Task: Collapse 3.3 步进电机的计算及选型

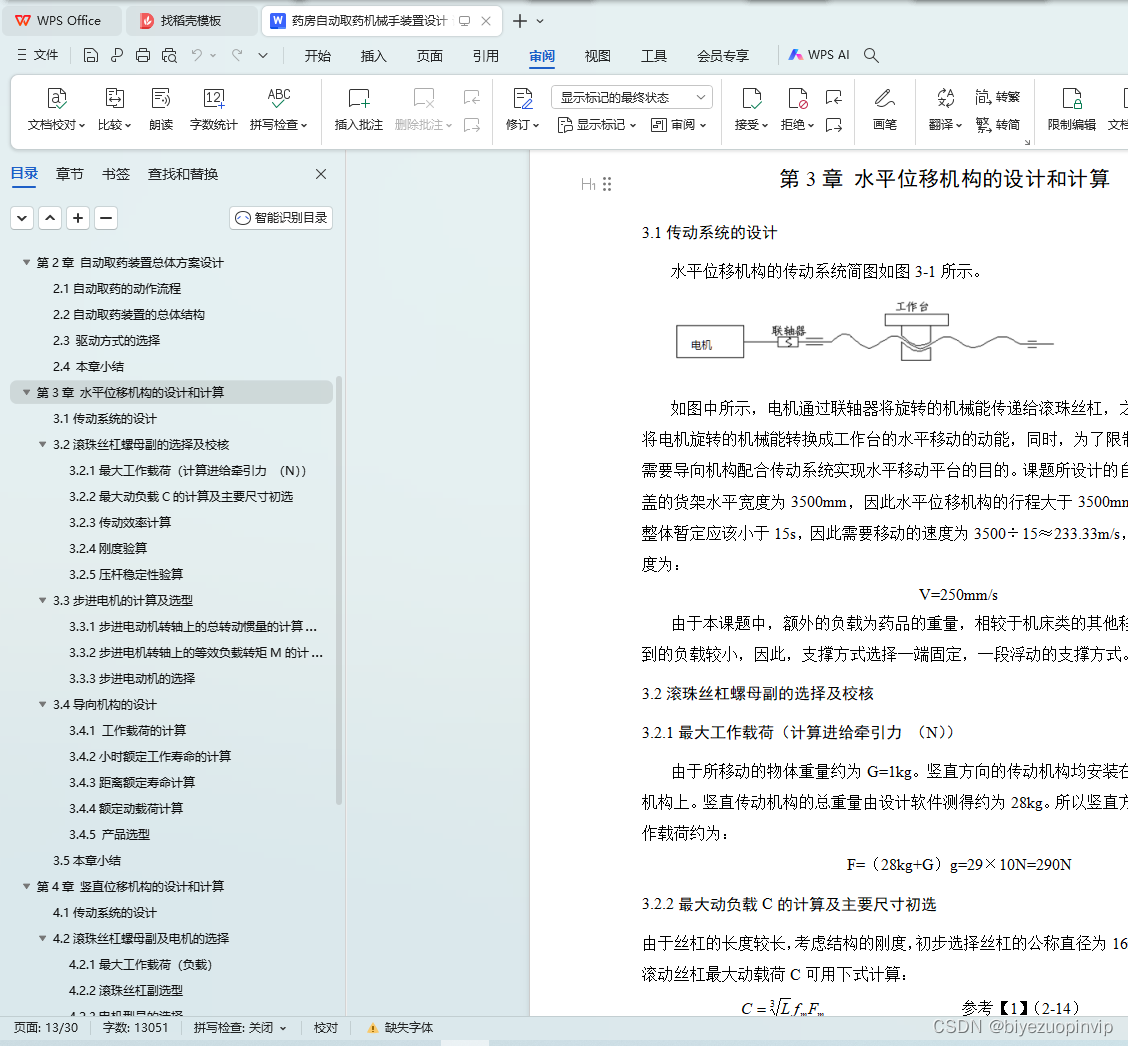Action: (x=42, y=600)
